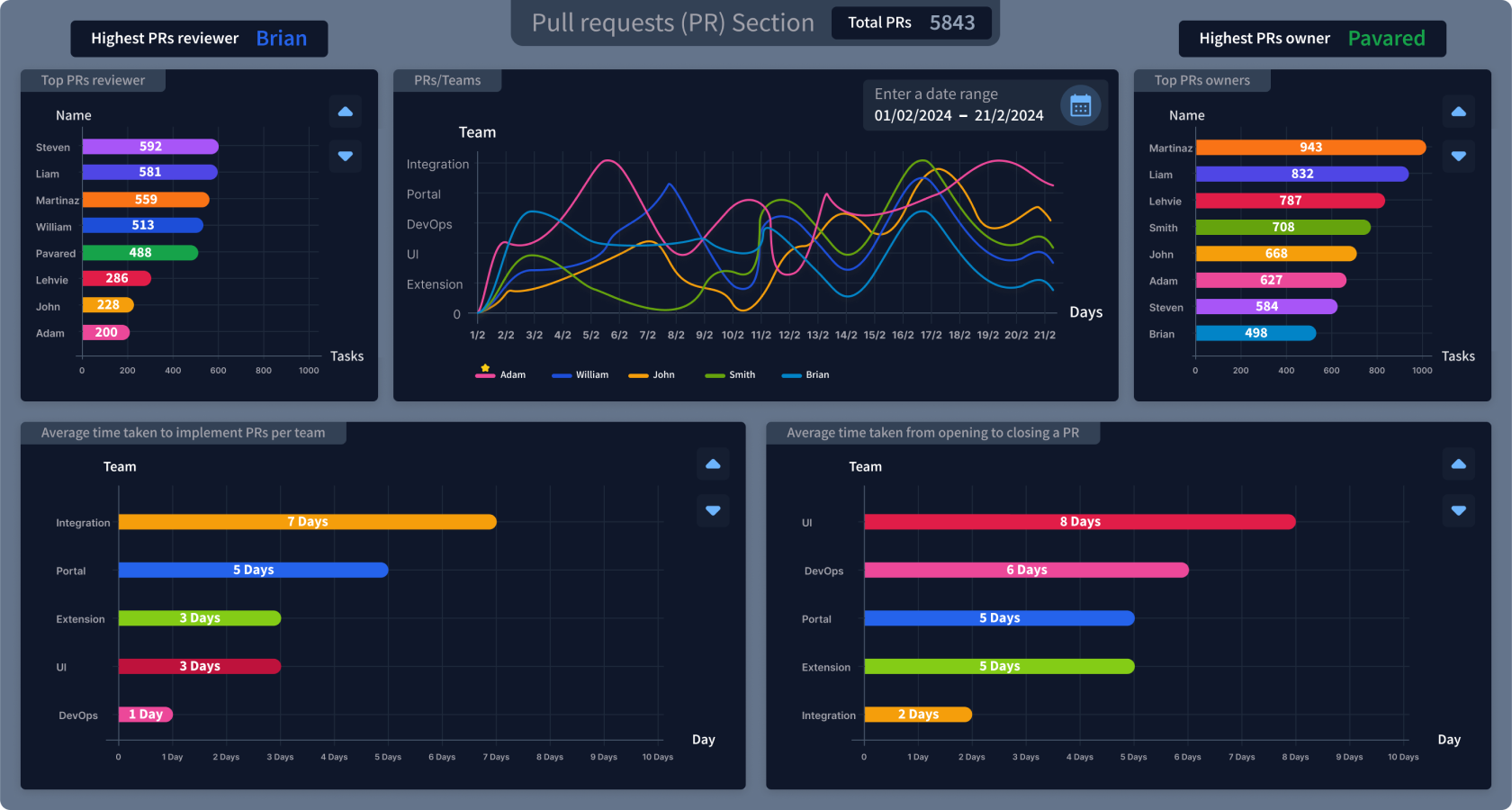The image size is (1512, 810).
Task: Click up arrow in Top PRs owners panel
Action: [x=1459, y=112]
